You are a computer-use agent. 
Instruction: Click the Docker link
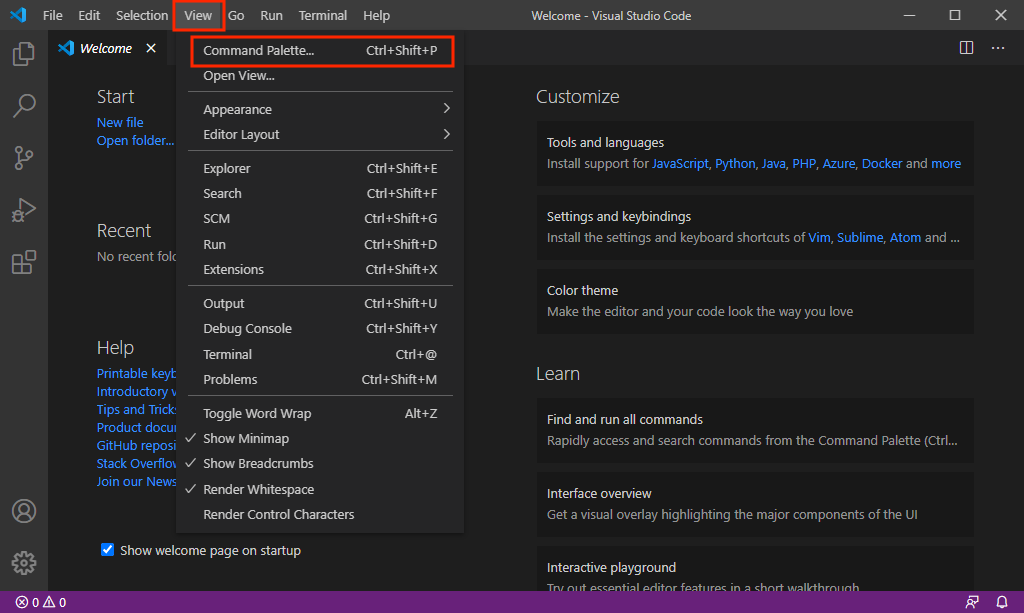[x=882, y=163]
